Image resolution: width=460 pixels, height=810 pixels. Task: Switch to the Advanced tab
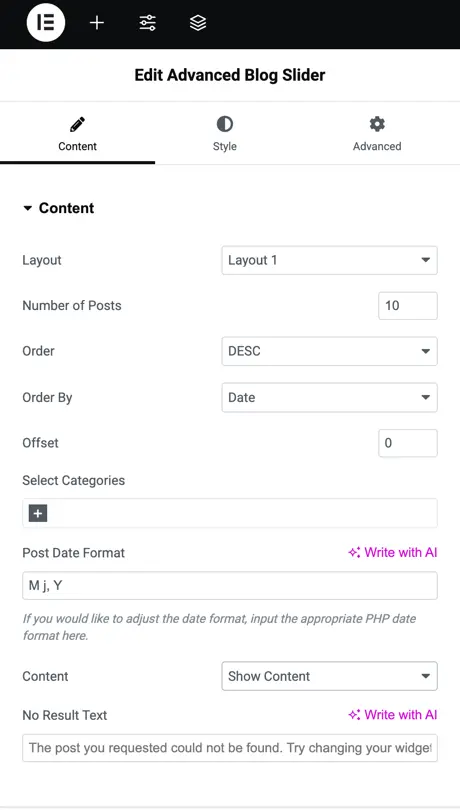377,133
